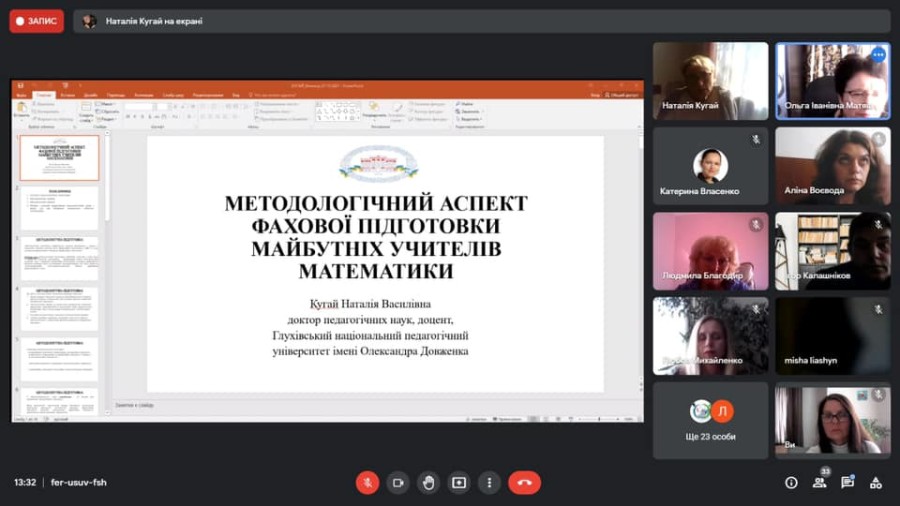900x506 pixels.
Task: Leave the call with red hang-up button
Action: [x=524, y=482]
